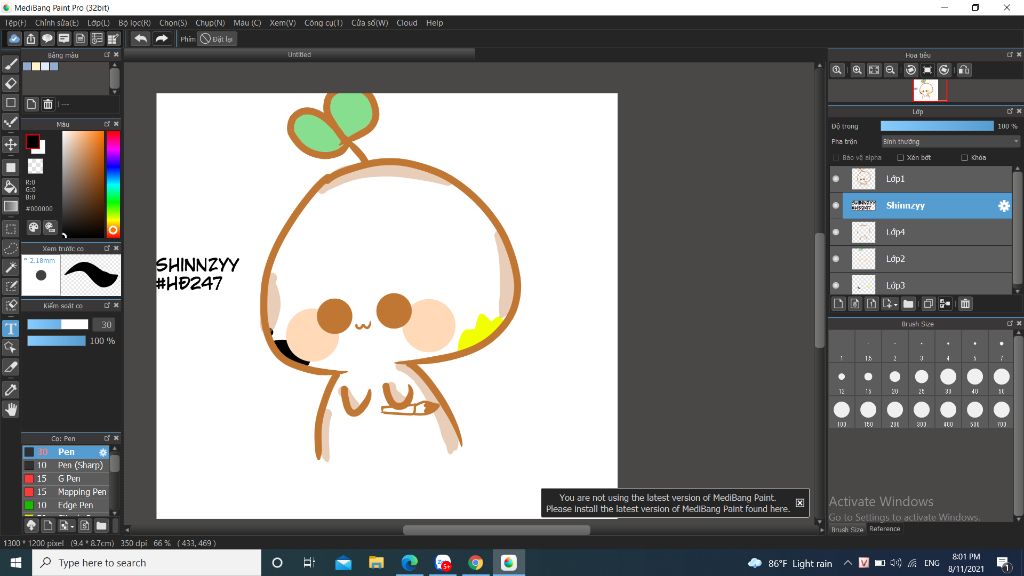Viewport: 1024px width, 576px height.
Task: Pick the Bucket fill tool
Action: 10,187
